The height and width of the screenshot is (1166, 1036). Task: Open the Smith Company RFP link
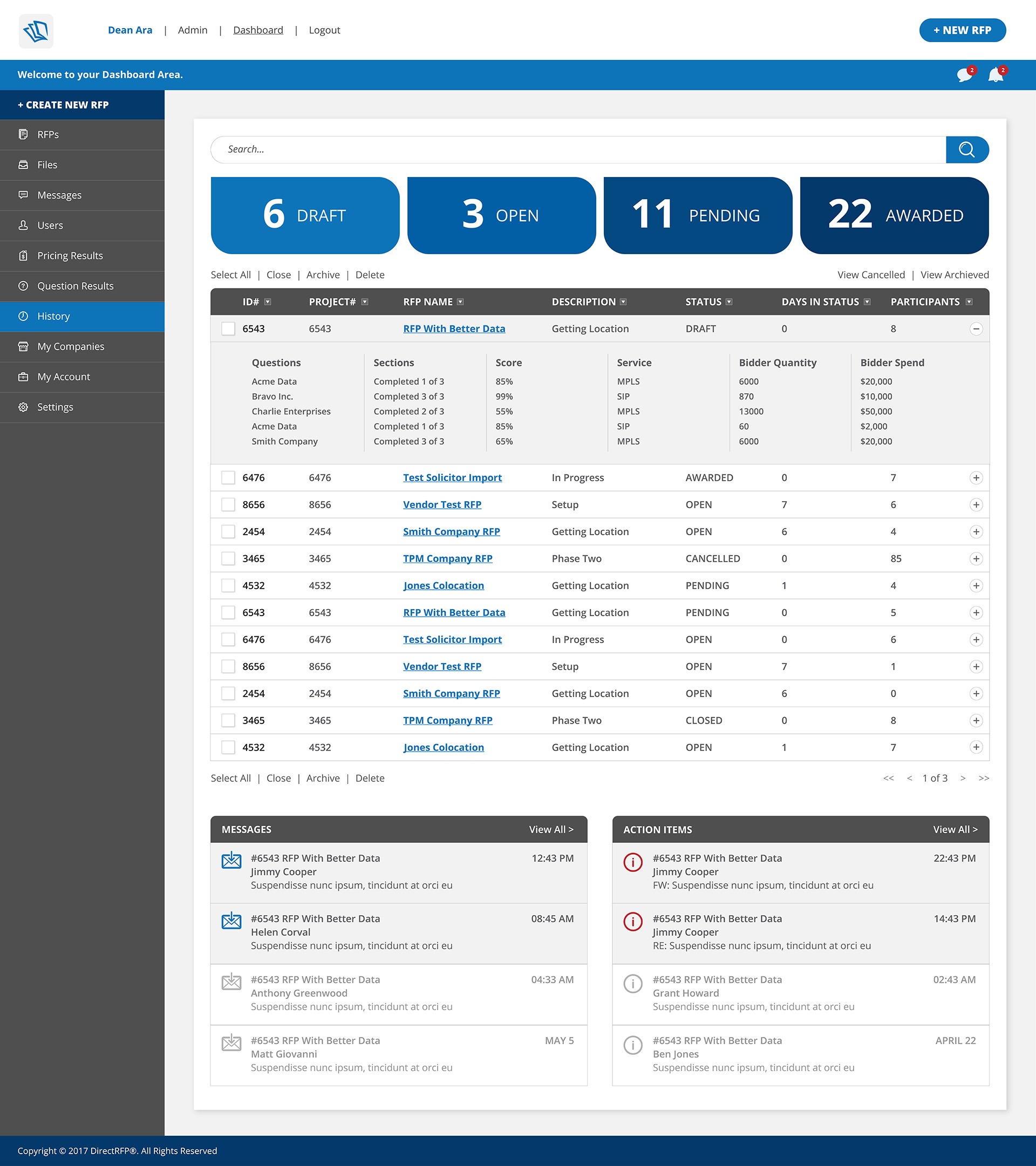tap(451, 531)
